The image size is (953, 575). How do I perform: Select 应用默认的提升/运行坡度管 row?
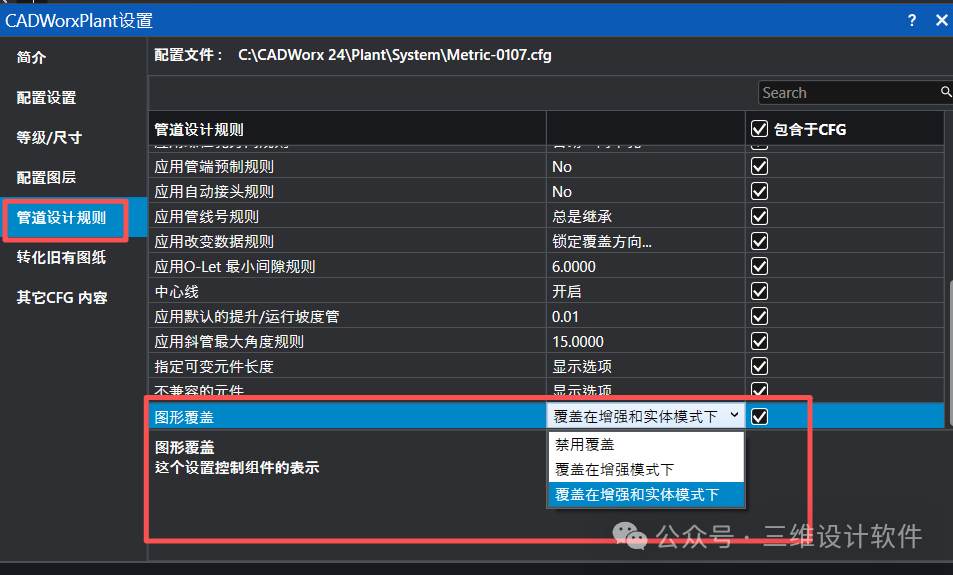point(348,316)
